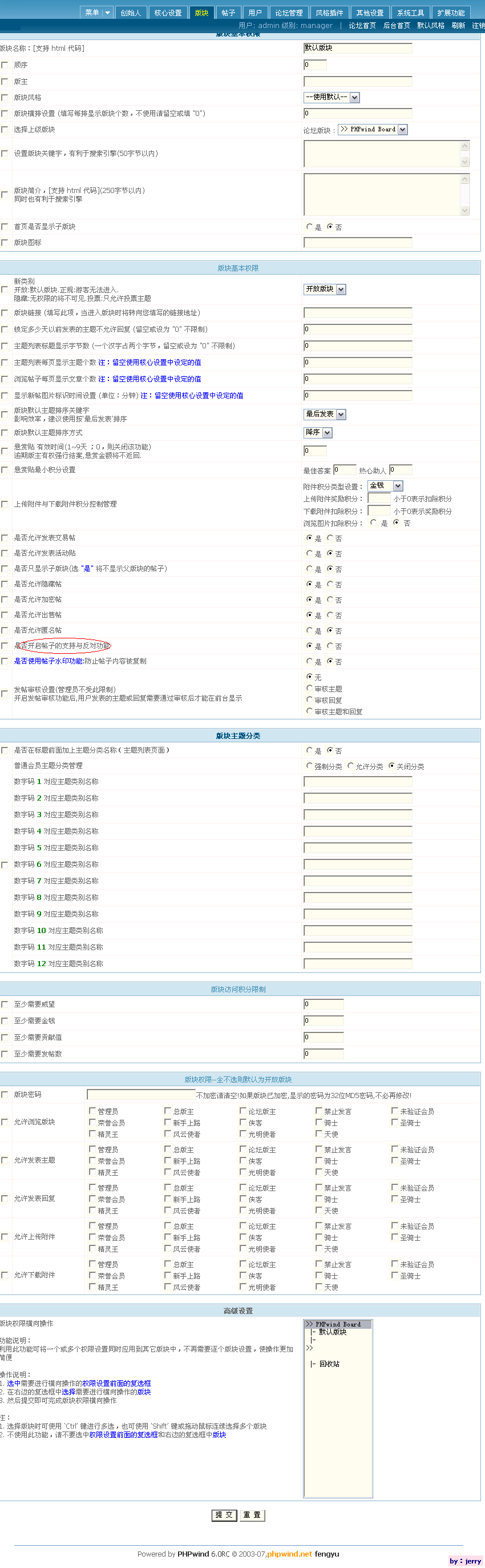Open the 论坛版块 PHPwind Board dropdown
The image size is (485, 1568).
click(373, 129)
